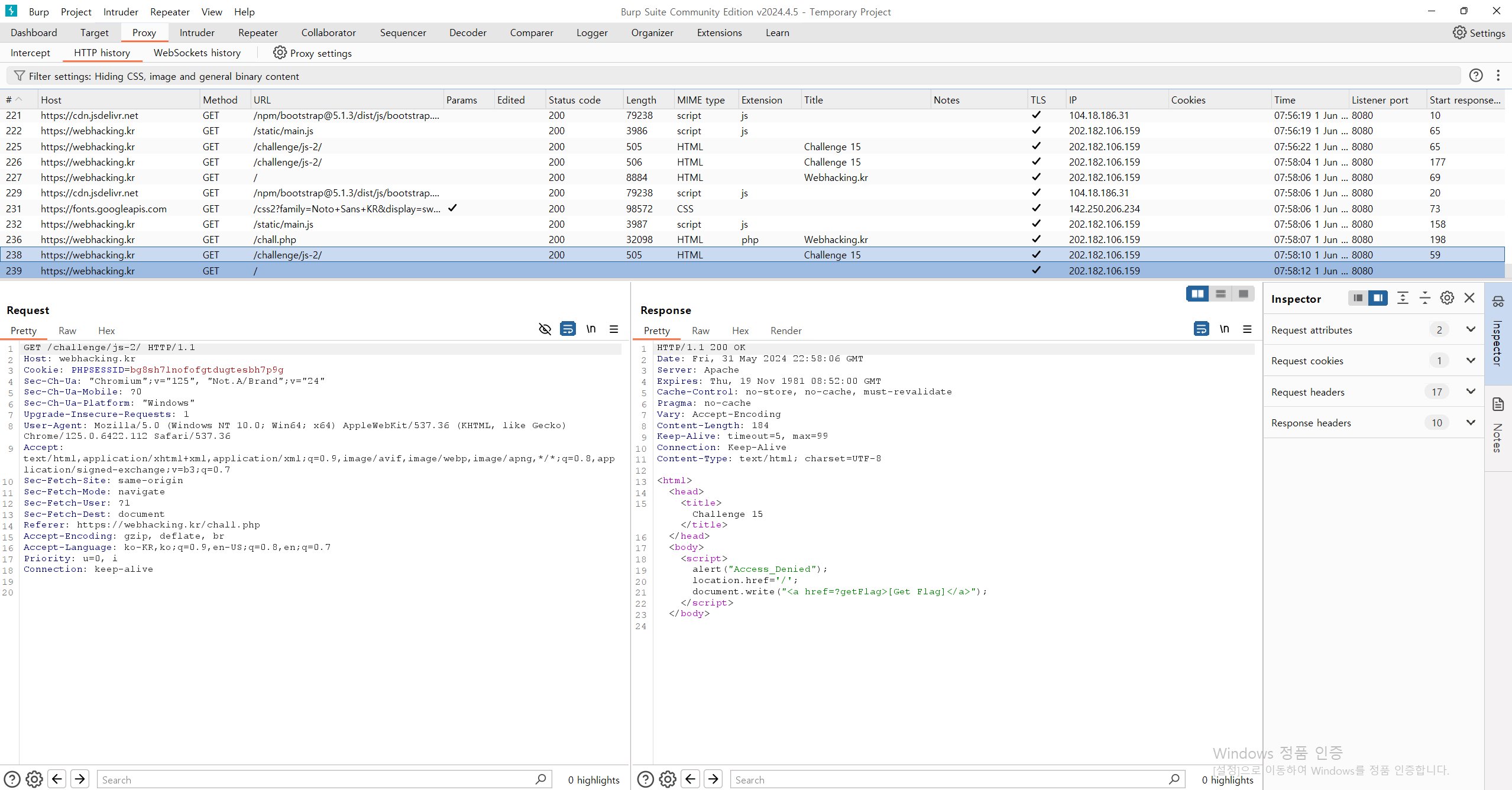Open the Extensions tab

tap(719, 33)
